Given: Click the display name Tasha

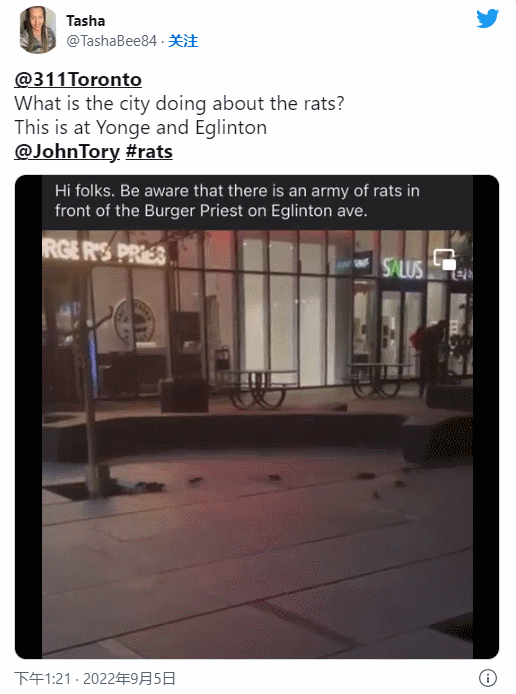Looking at the screenshot, I should 86,21.
